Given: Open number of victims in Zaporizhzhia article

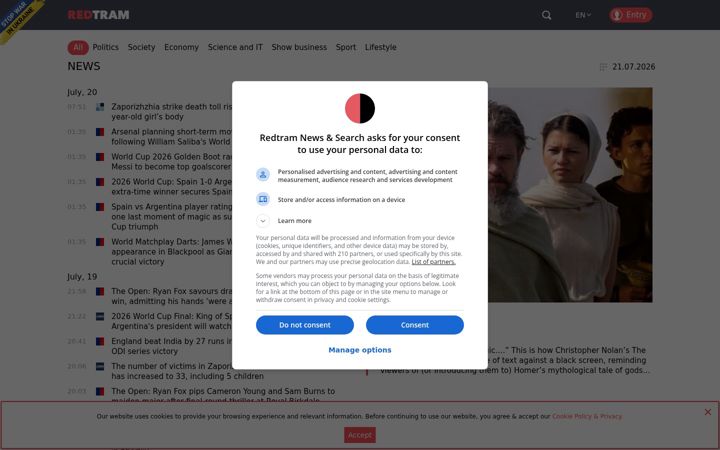Looking at the screenshot, I should (187, 371).
